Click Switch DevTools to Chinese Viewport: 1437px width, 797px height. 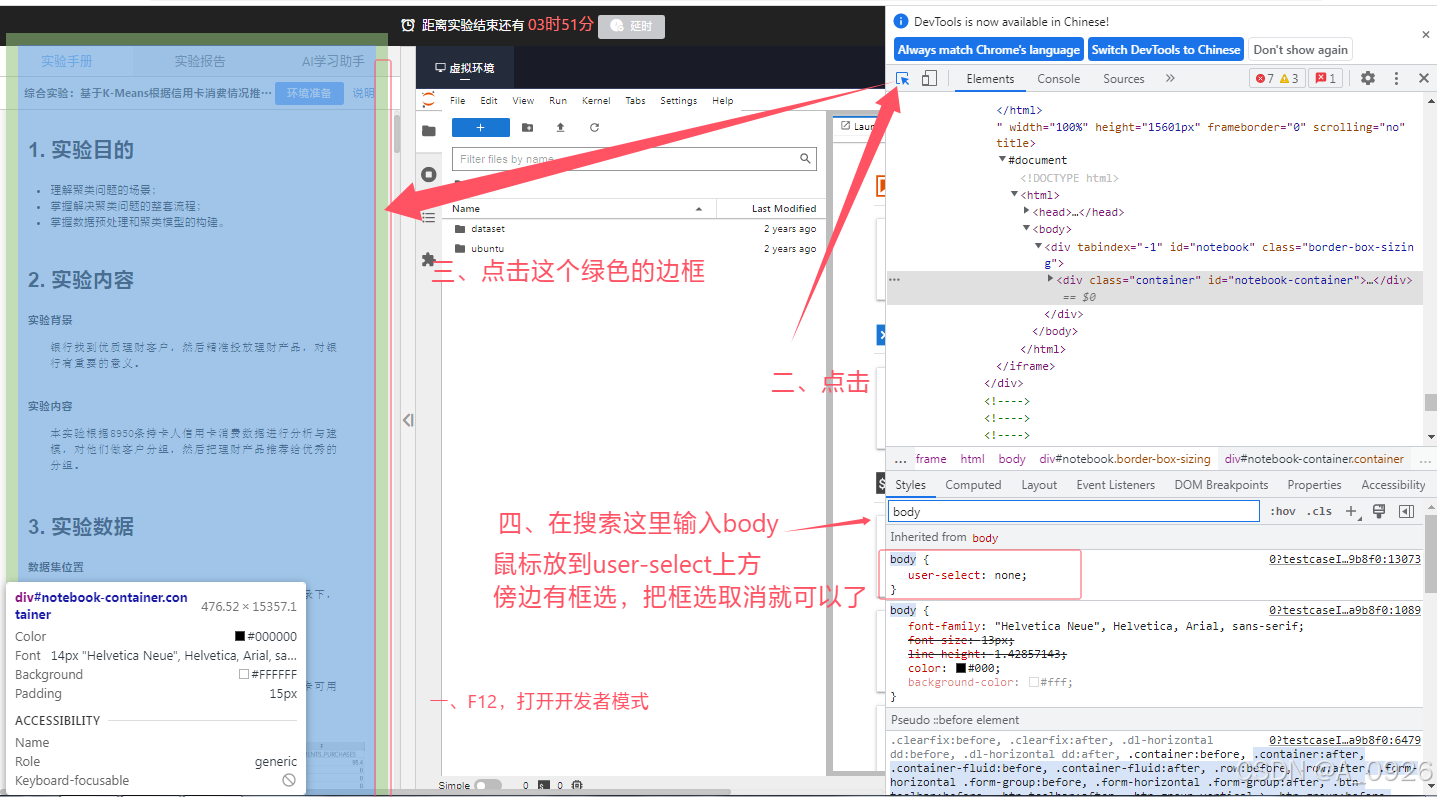coord(1166,50)
